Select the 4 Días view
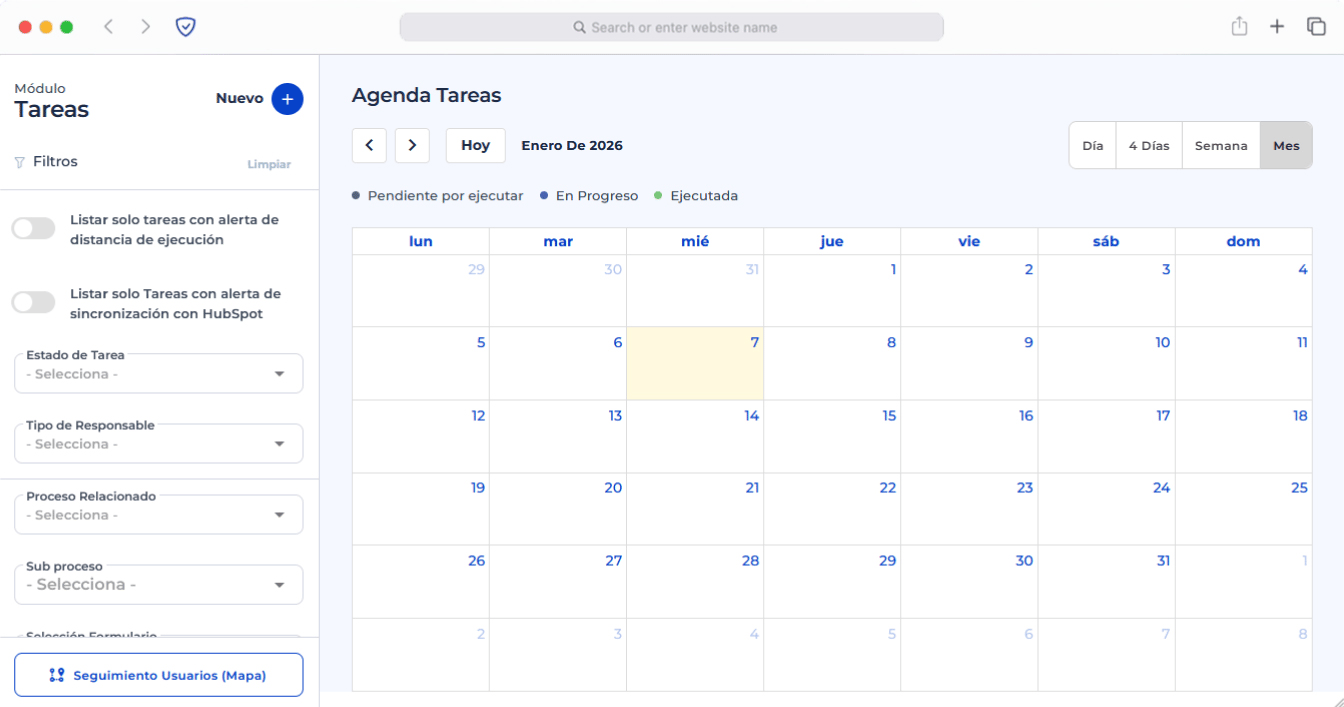Image resolution: width=1344 pixels, height=707 pixels. click(1149, 146)
